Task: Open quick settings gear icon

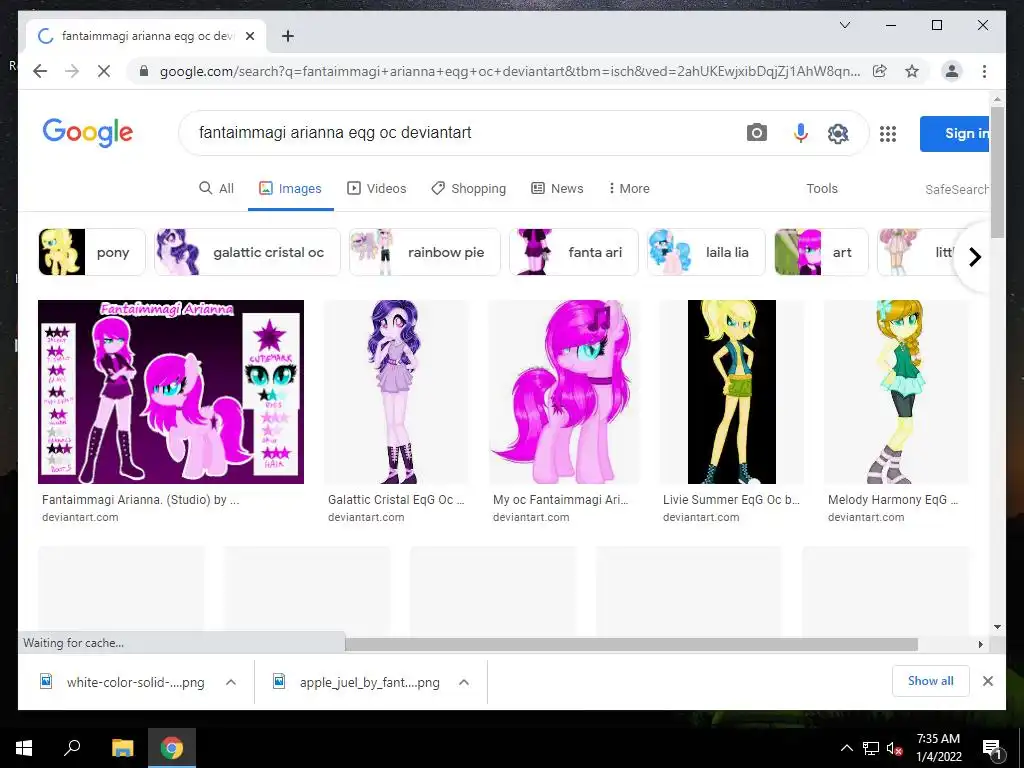Action: [x=838, y=133]
